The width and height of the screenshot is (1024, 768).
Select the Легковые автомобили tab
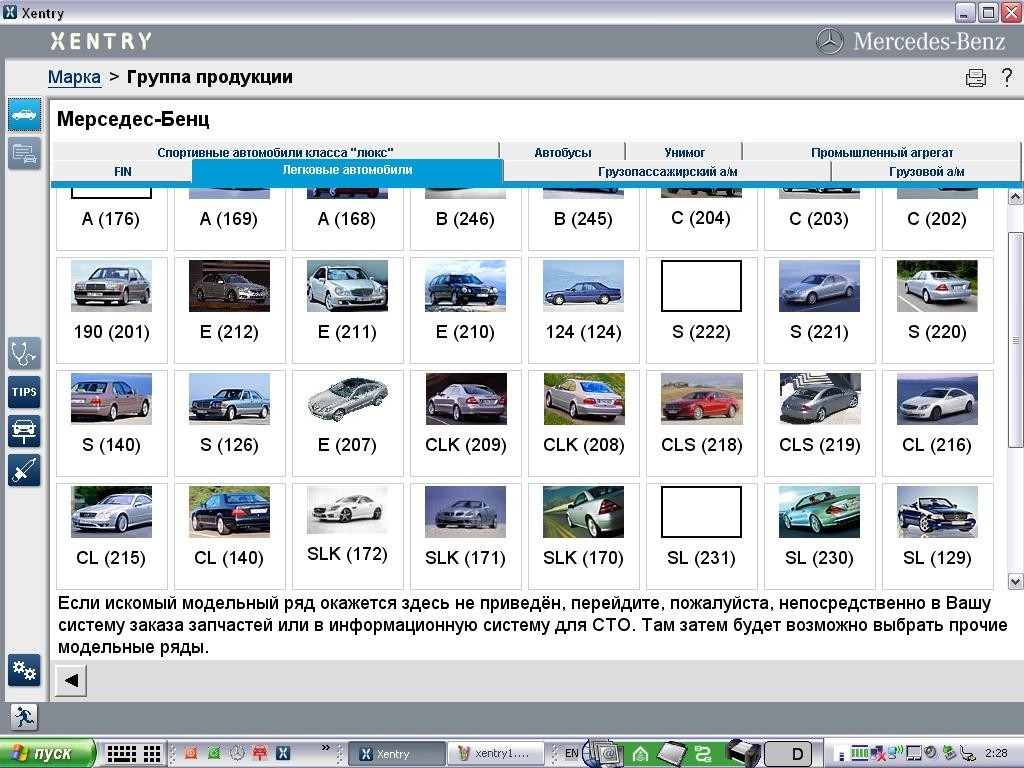347,170
